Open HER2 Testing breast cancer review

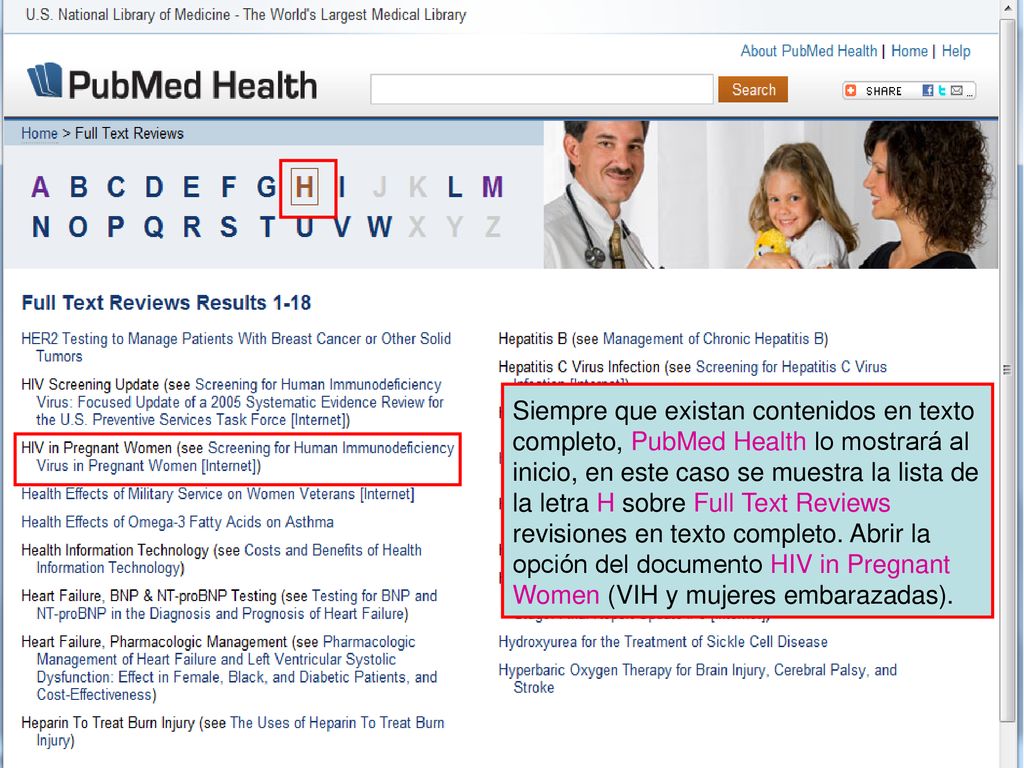pyautogui.click(x=236, y=347)
